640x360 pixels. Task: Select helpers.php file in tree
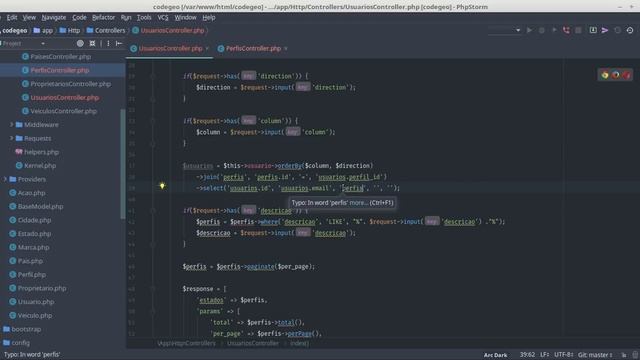click(x=41, y=152)
